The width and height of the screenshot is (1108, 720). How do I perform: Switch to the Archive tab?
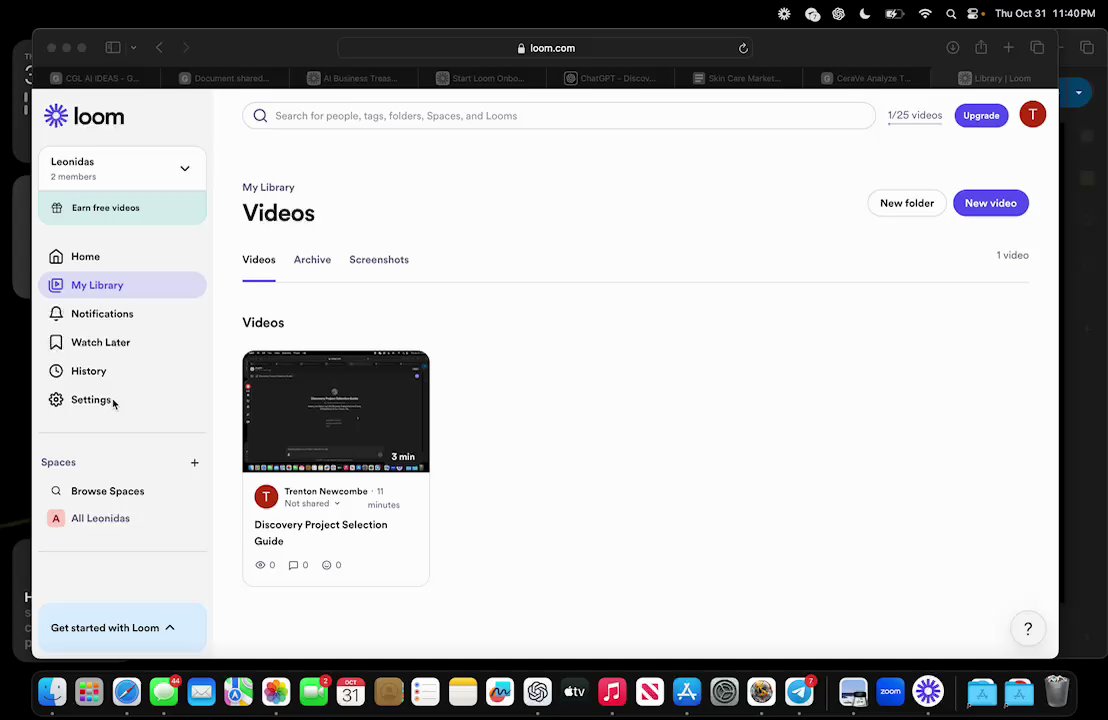click(x=312, y=259)
